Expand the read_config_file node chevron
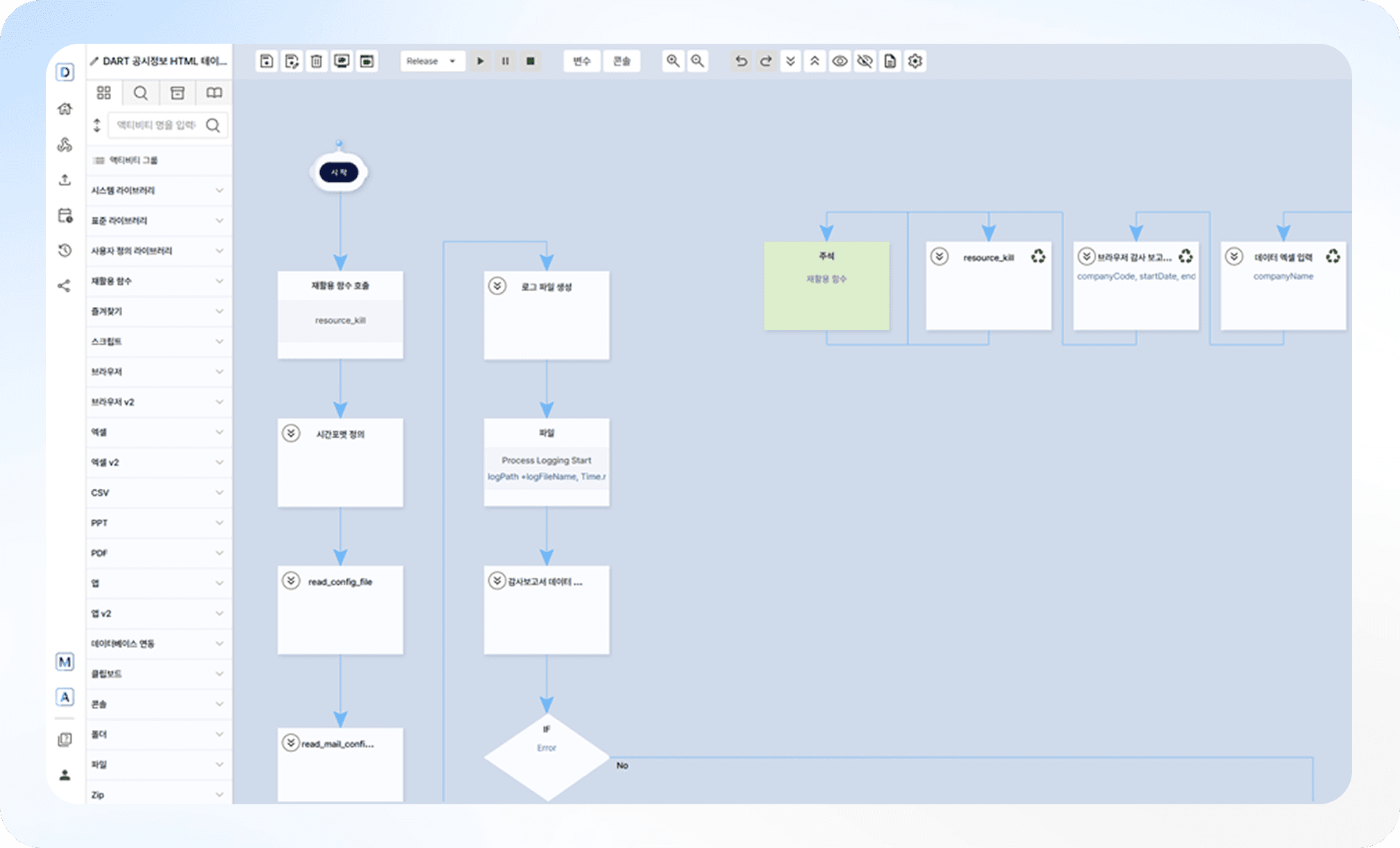The image size is (1400, 848). 291,581
